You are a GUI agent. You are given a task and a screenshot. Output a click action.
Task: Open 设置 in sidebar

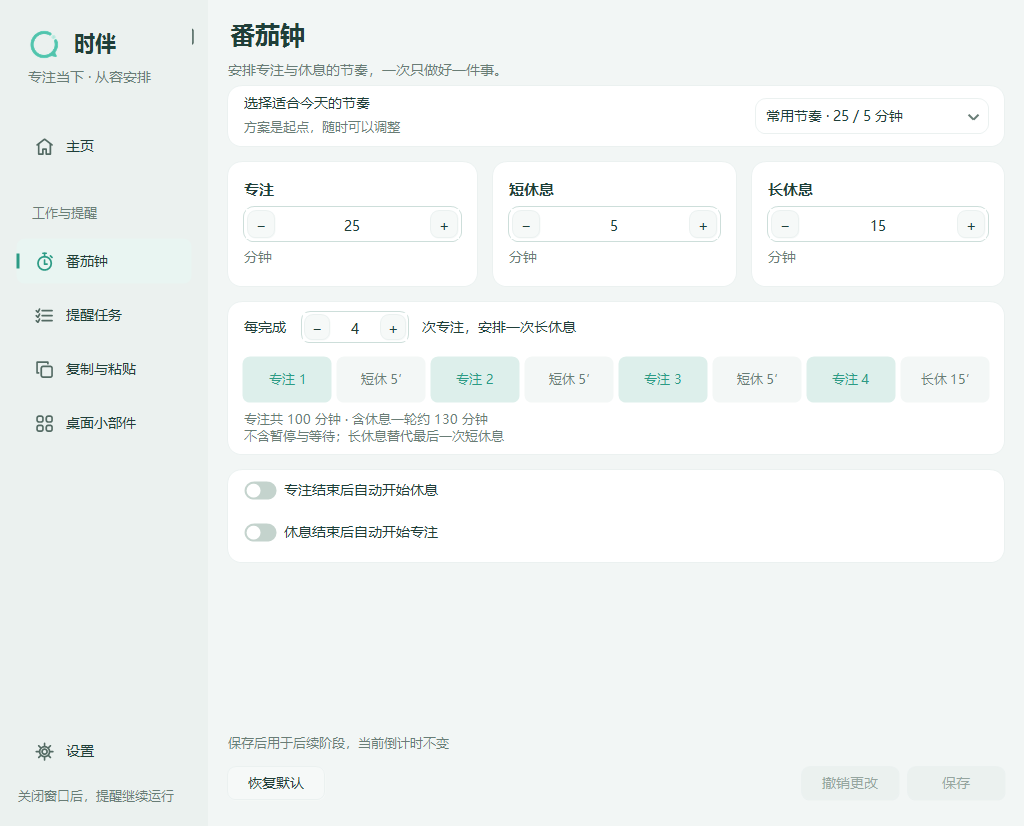104,752
